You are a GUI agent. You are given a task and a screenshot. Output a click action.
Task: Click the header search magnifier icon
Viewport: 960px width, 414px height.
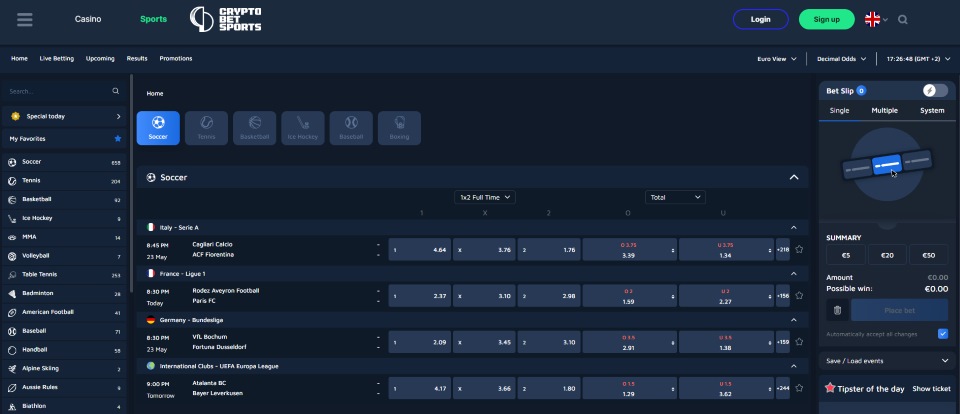(x=902, y=20)
